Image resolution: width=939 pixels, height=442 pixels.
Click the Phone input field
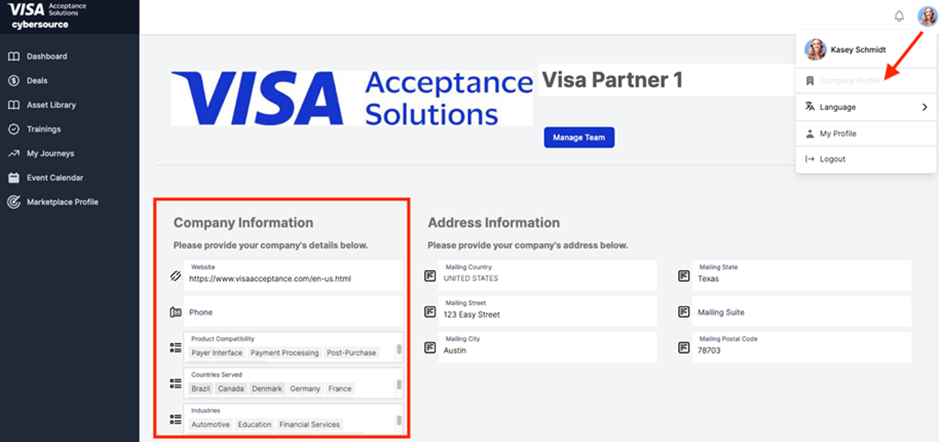click(294, 312)
